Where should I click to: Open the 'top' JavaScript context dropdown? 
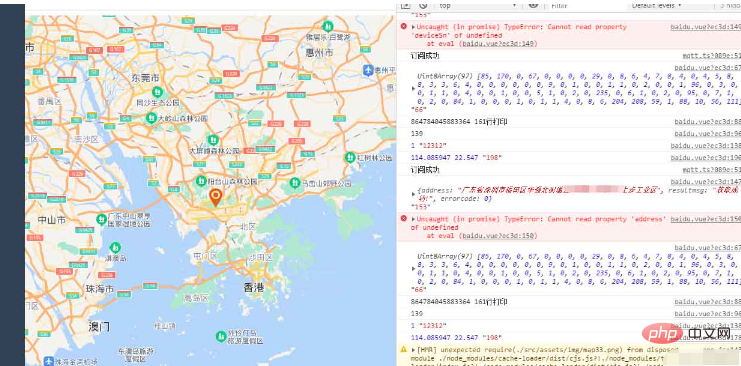(478, 5)
